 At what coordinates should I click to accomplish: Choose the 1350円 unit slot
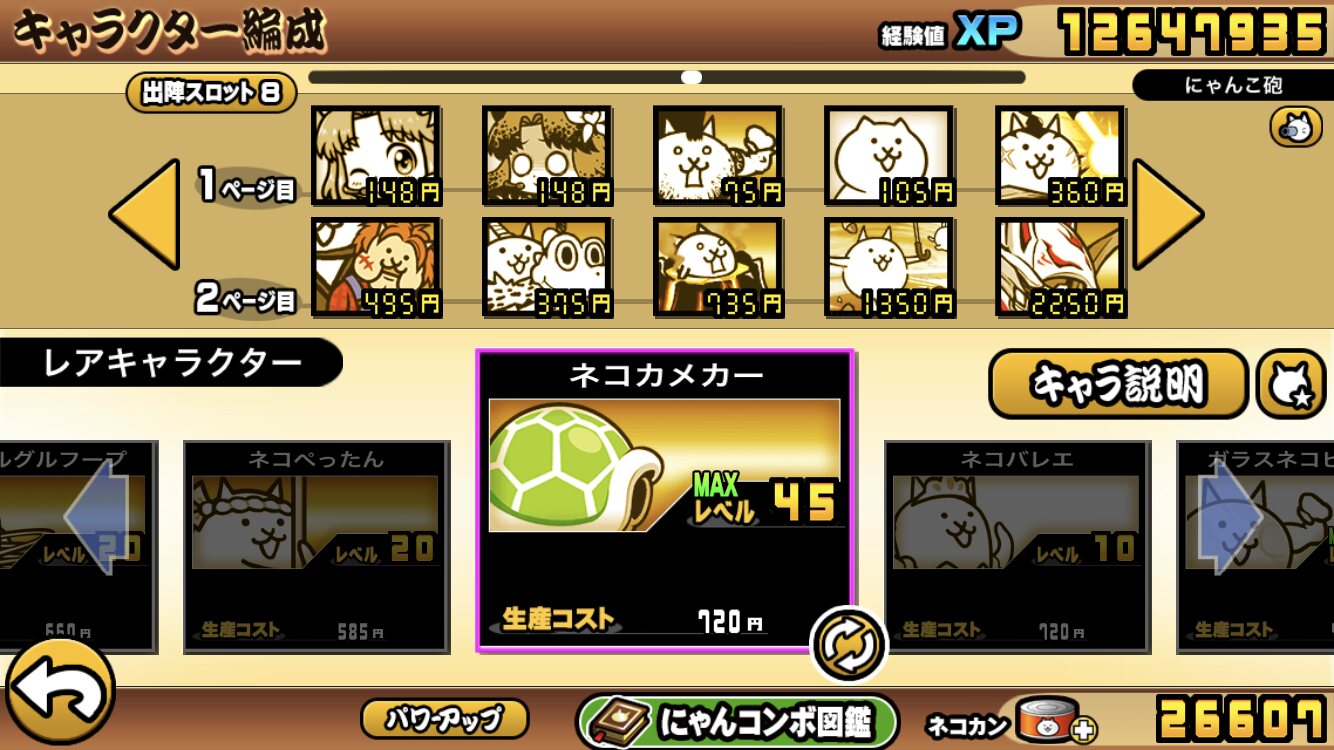click(x=889, y=268)
